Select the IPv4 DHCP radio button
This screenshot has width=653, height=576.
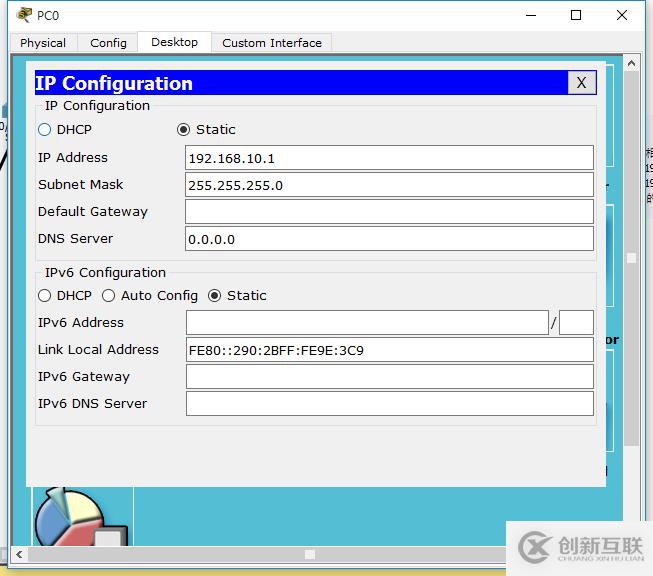(44, 130)
